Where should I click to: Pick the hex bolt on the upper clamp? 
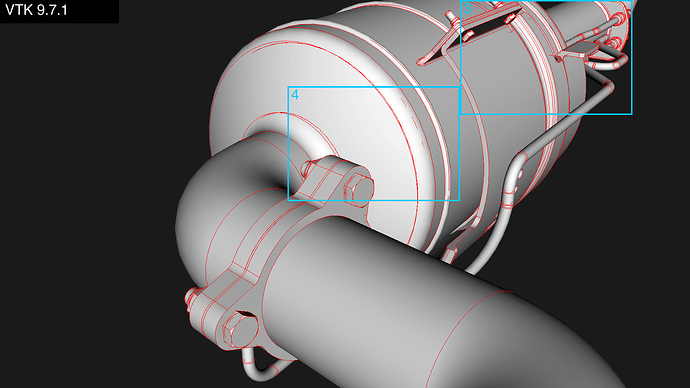tap(359, 189)
